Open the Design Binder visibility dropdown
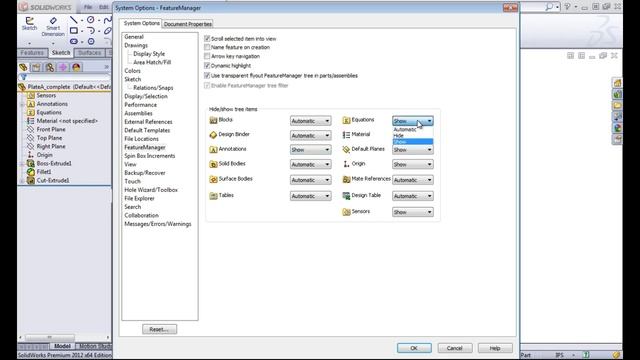 [x=311, y=136]
